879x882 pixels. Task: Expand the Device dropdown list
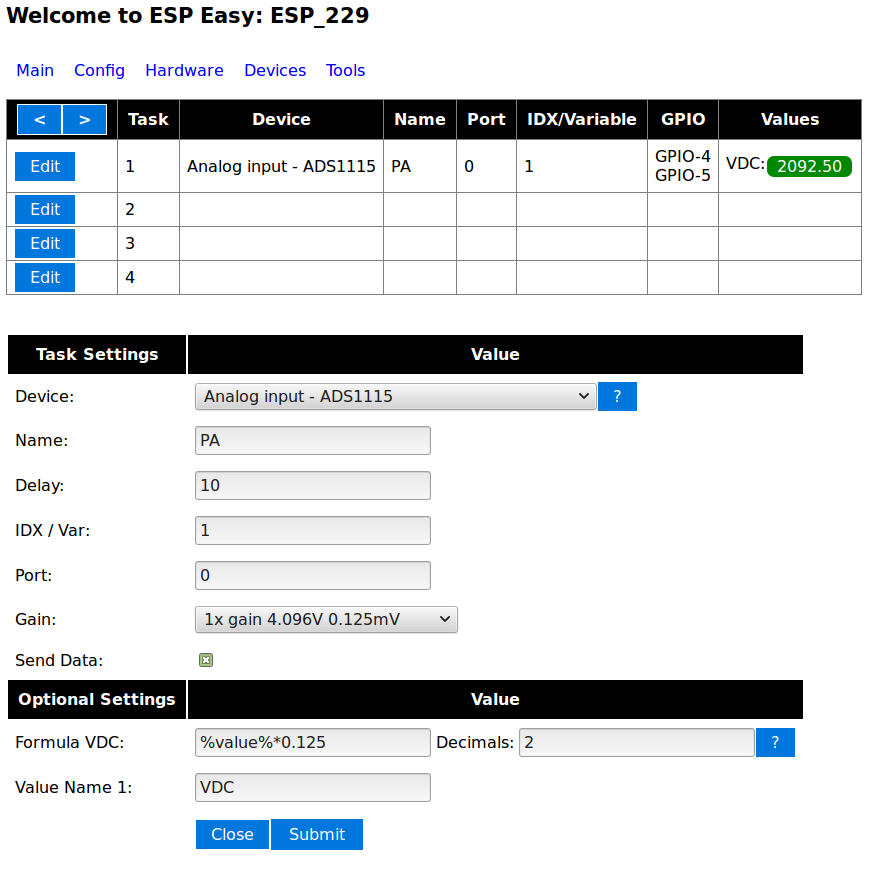pos(396,397)
